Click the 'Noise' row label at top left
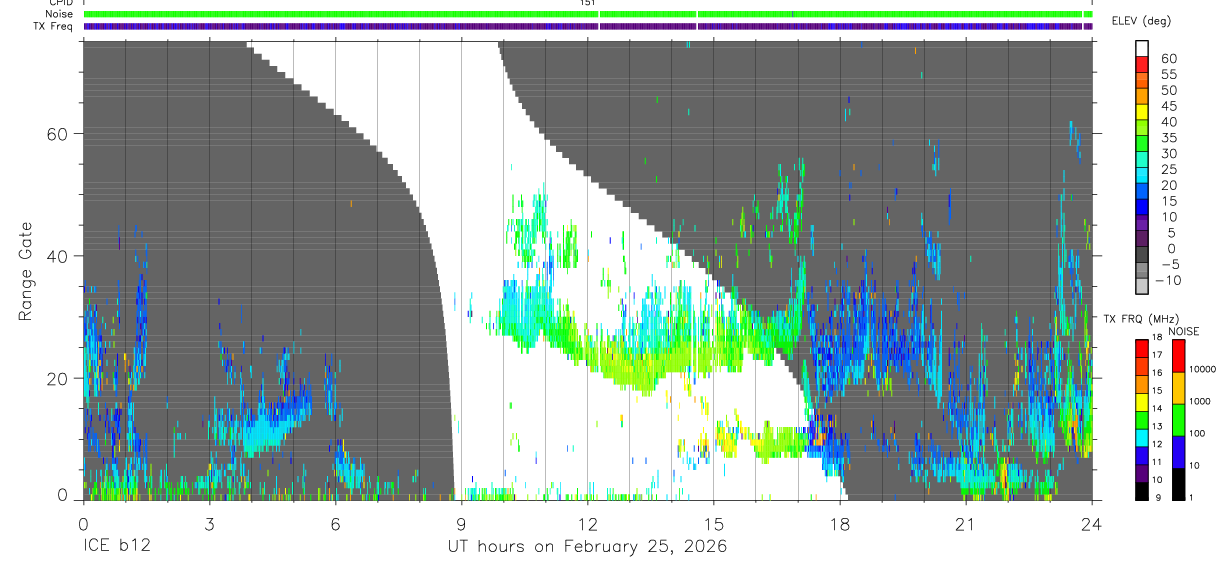The image size is (1228, 567). (61, 14)
